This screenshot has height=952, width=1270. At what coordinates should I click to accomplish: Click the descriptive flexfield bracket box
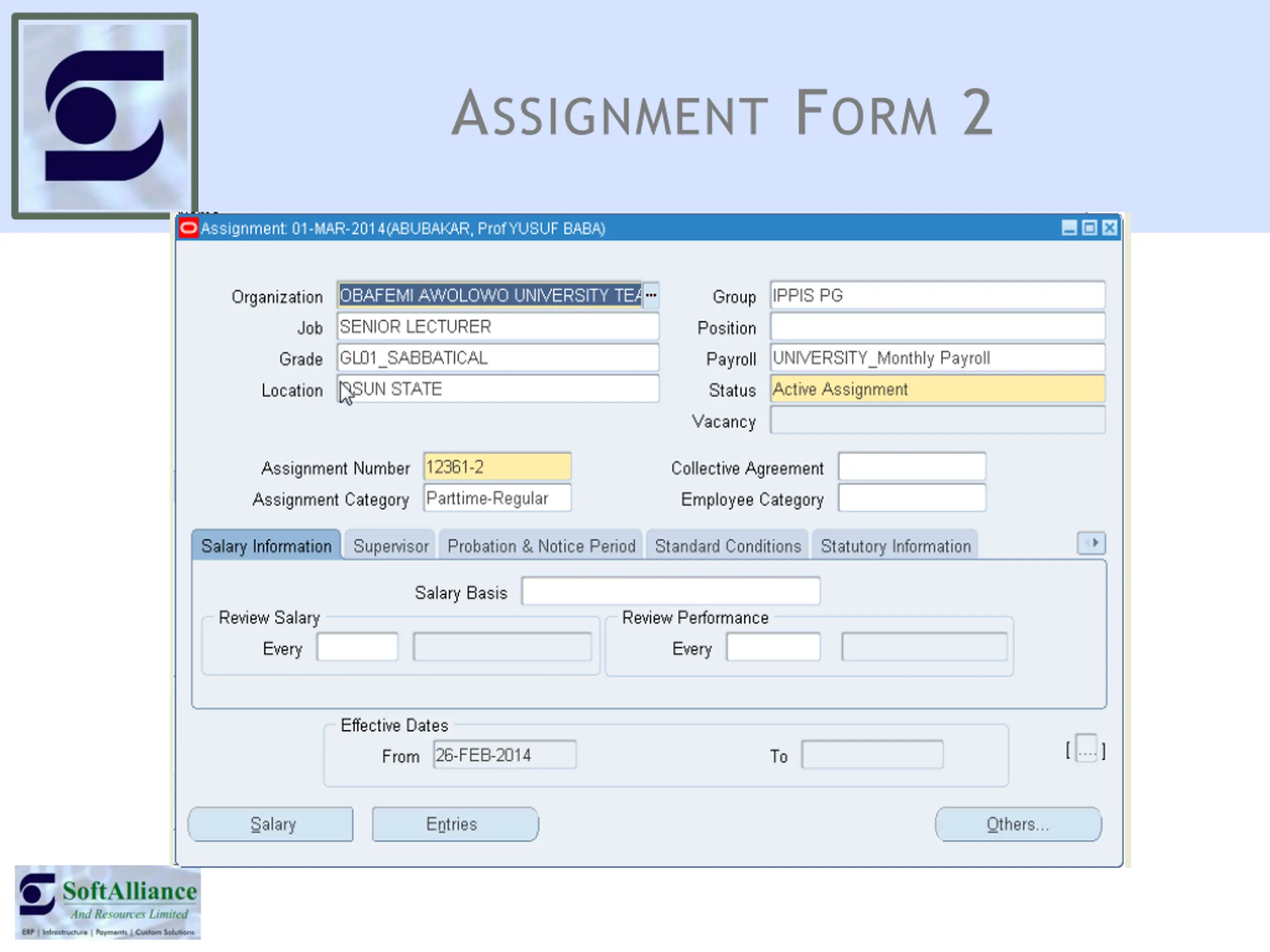tap(1085, 748)
